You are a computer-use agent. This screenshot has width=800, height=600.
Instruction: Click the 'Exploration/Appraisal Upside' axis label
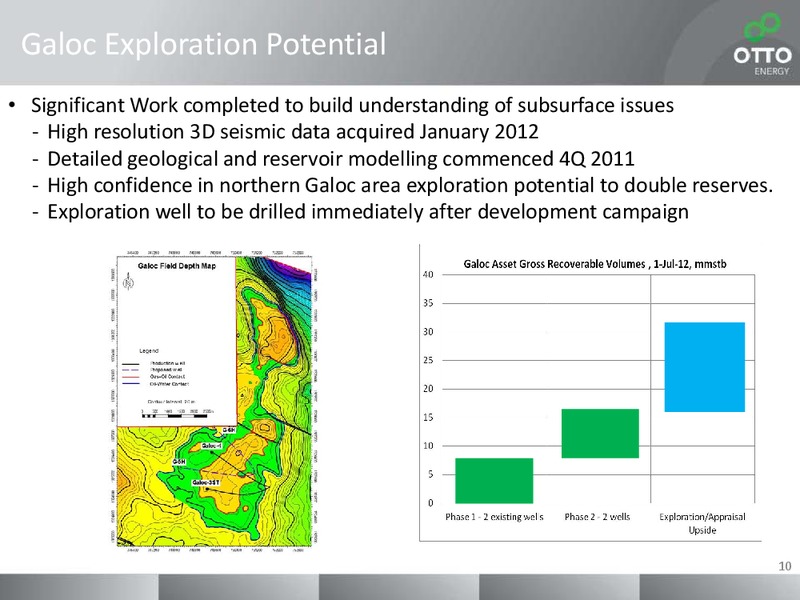coord(703,523)
